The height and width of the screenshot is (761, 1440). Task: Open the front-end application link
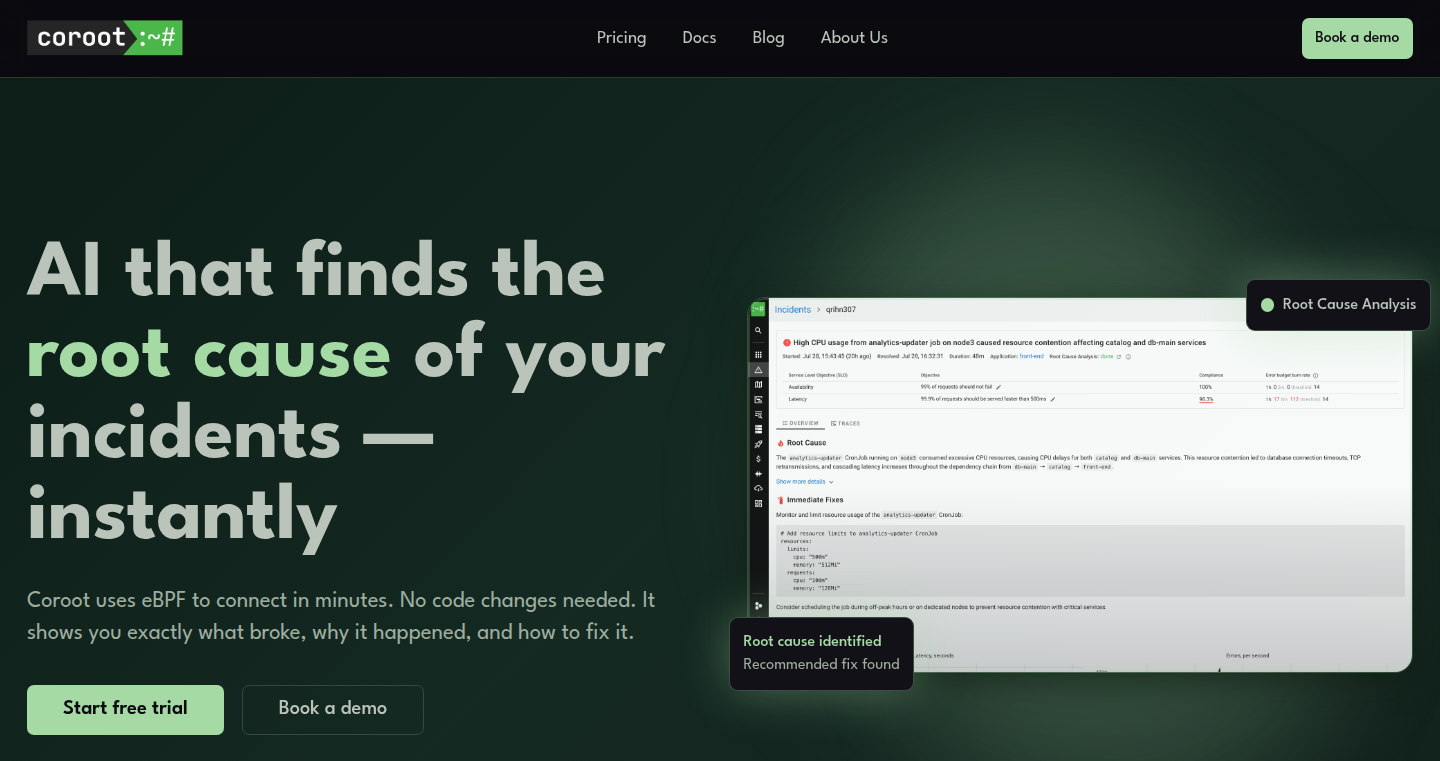(1032, 356)
